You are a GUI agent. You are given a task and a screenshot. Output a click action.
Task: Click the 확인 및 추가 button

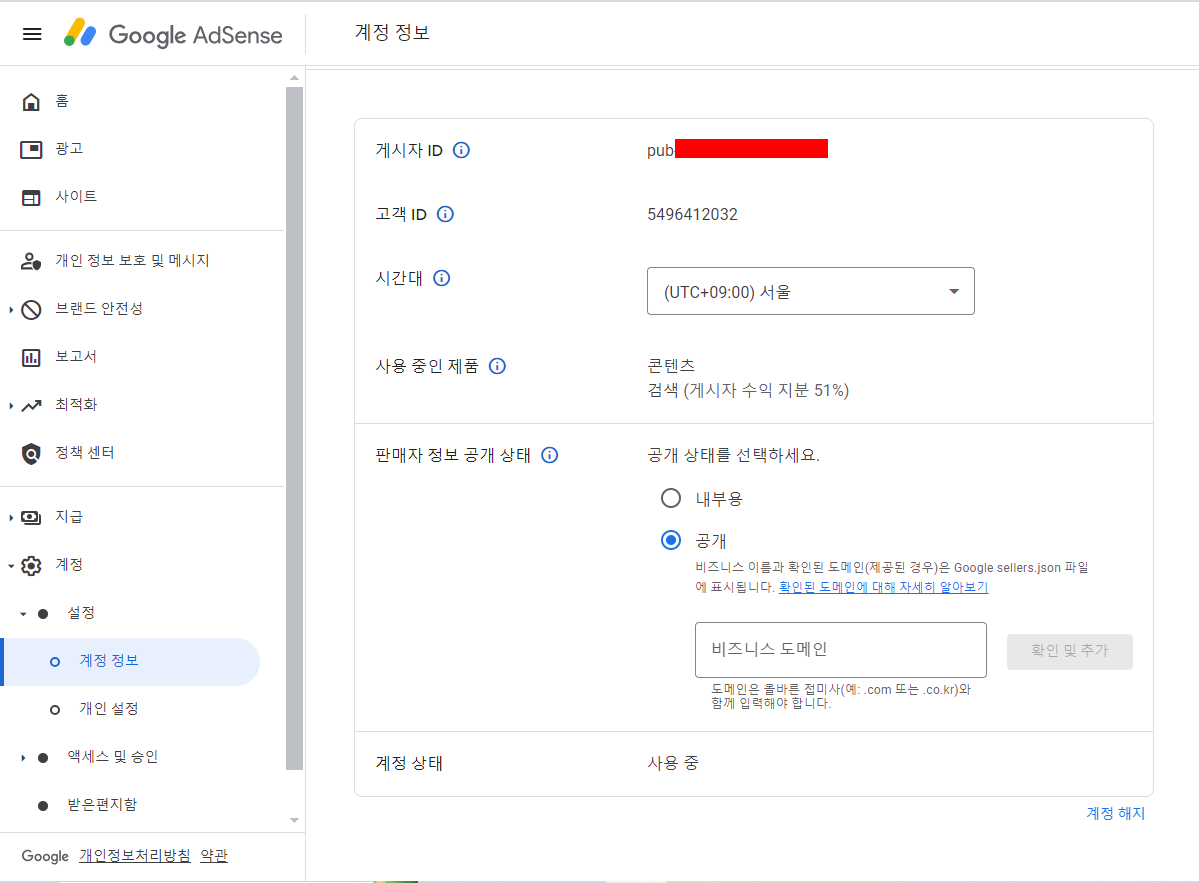[x=1069, y=651]
